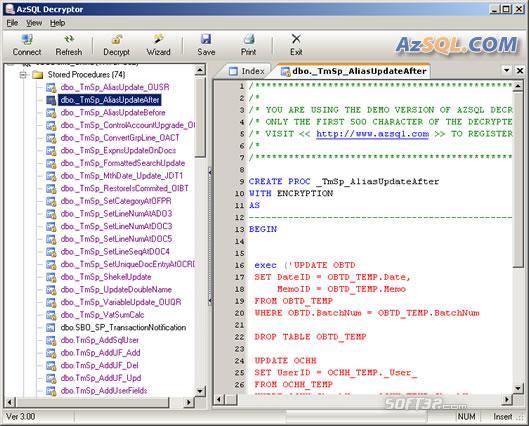The height and width of the screenshot is (426, 529).
Task: Click the code editor scroll-down arrow
Action: [518, 388]
